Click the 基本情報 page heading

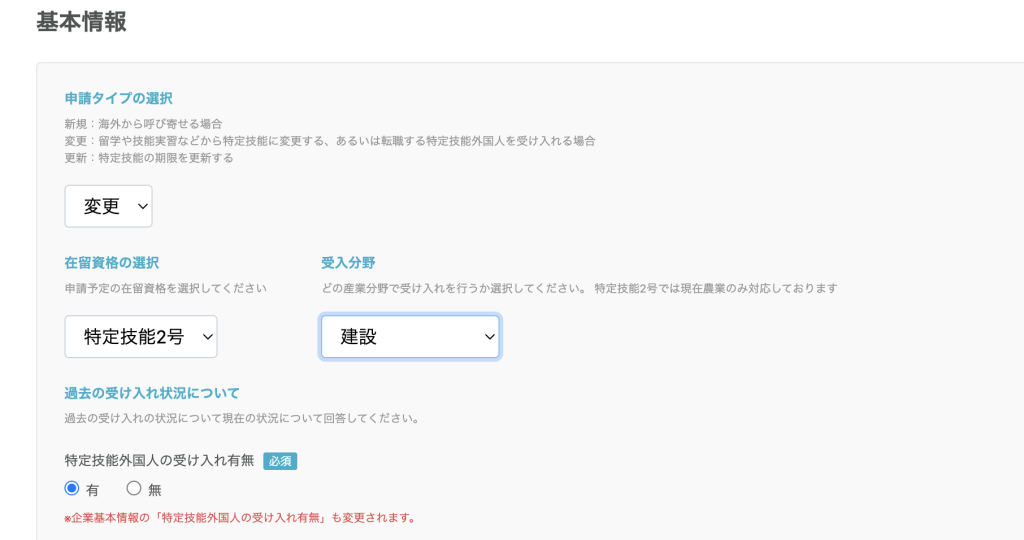point(82,22)
